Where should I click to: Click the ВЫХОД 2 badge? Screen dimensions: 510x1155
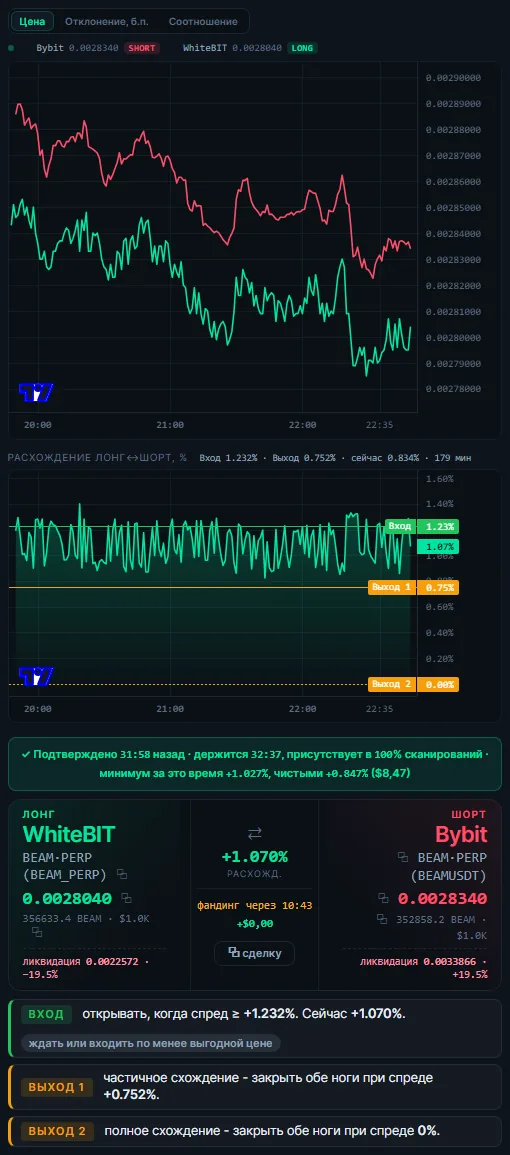[57, 1131]
